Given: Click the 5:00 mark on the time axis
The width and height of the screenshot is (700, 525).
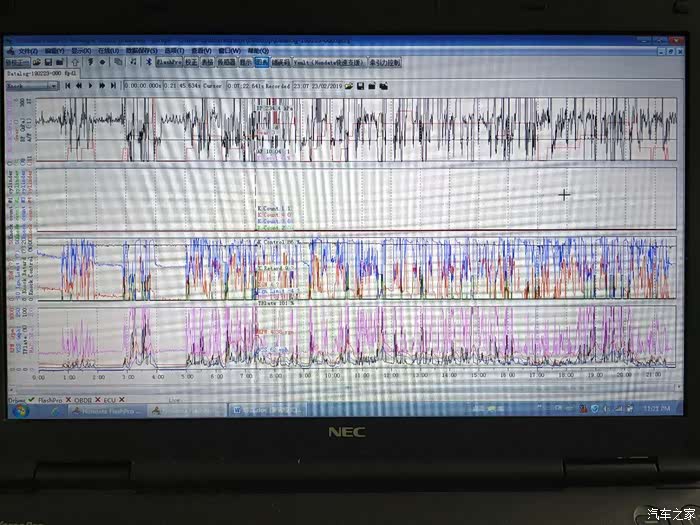Looking at the screenshot, I should 187,377.
